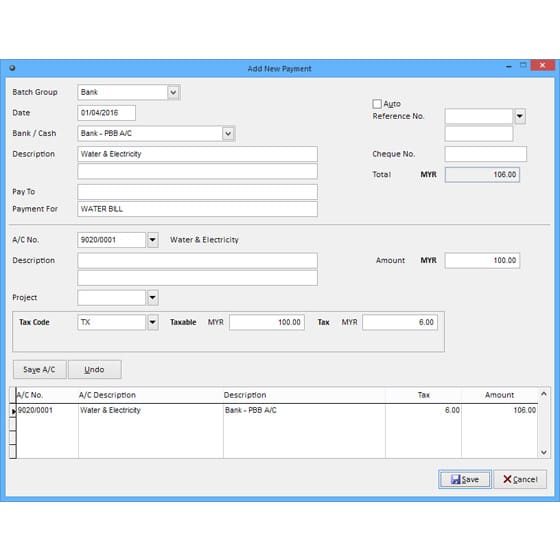Screen dimensions: 560x560
Task: Click the Cheque No. input field
Action: click(x=485, y=154)
